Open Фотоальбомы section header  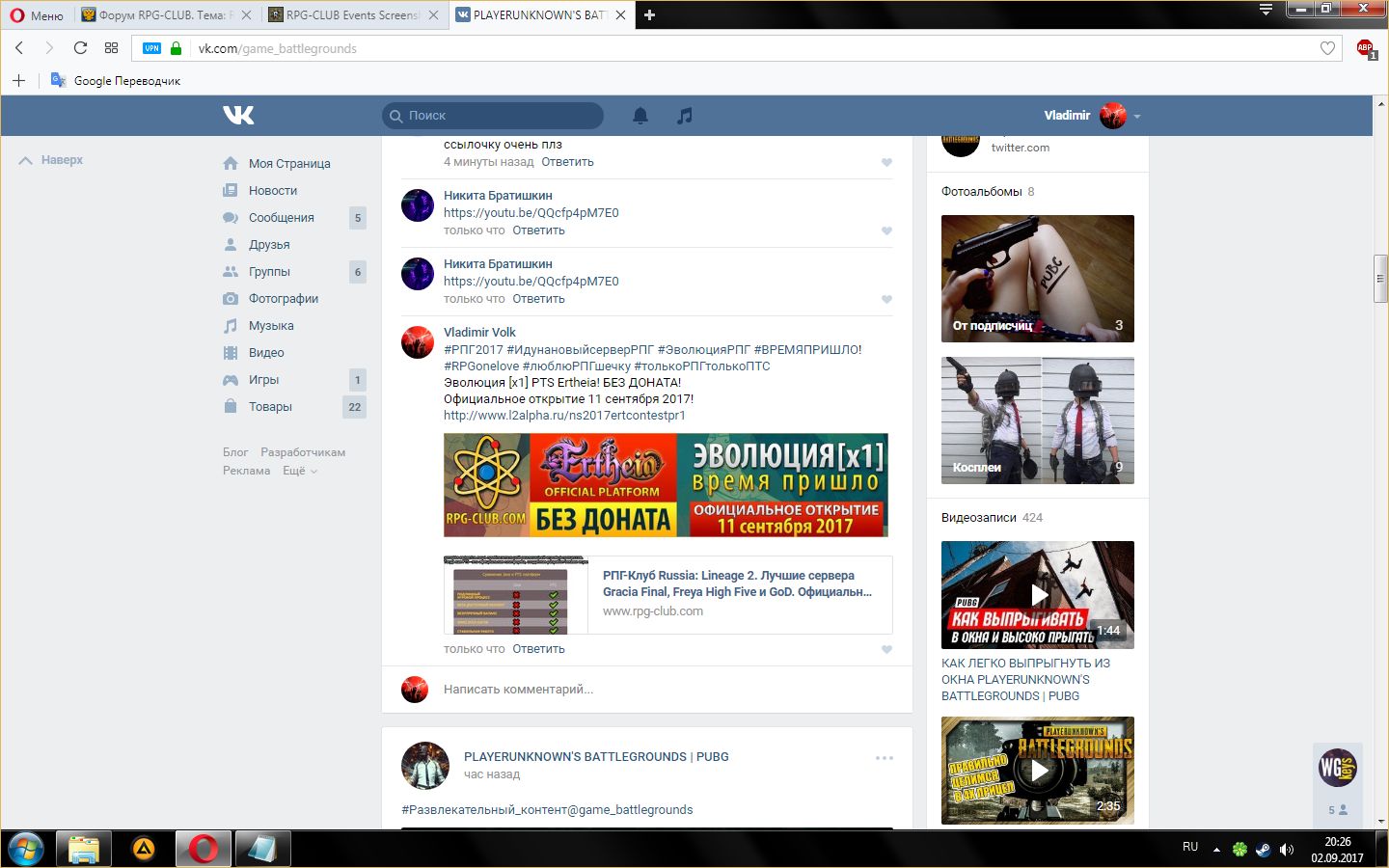point(982,192)
